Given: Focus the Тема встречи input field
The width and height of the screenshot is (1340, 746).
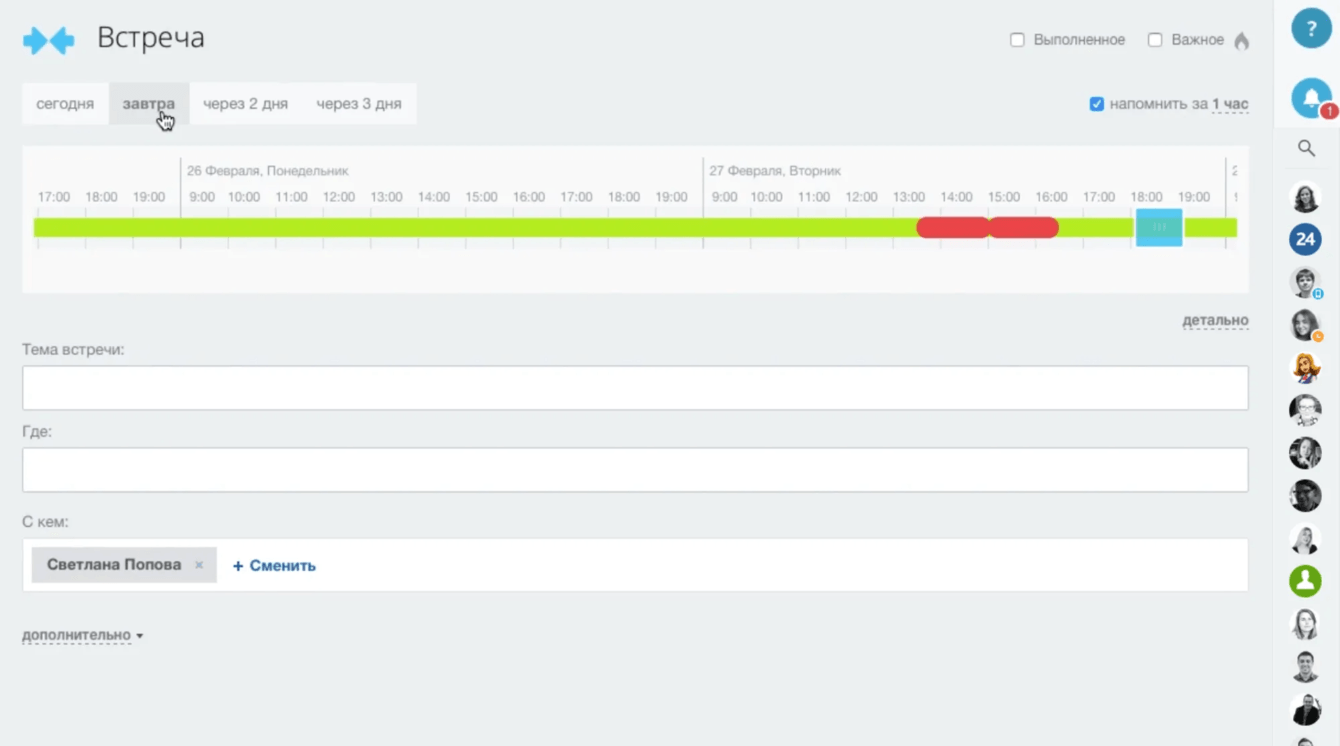Looking at the screenshot, I should coord(635,388).
